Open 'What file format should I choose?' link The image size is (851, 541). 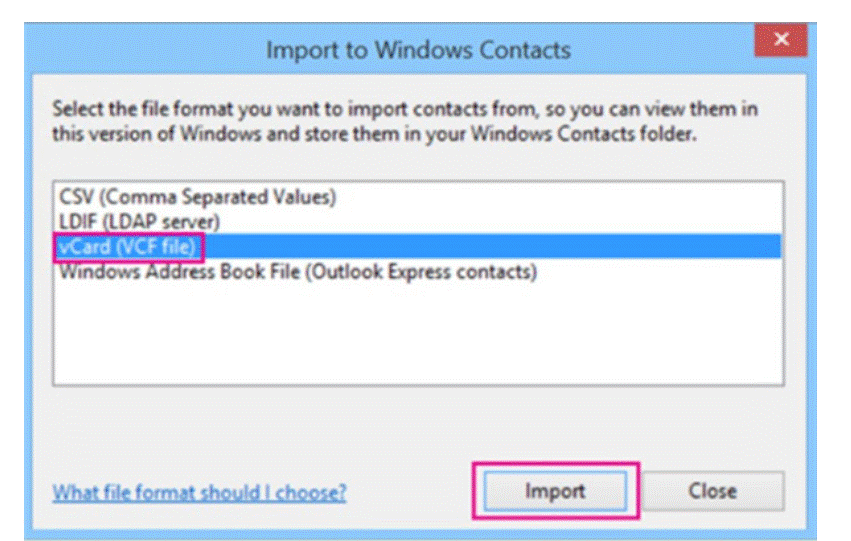pyautogui.click(x=199, y=493)
